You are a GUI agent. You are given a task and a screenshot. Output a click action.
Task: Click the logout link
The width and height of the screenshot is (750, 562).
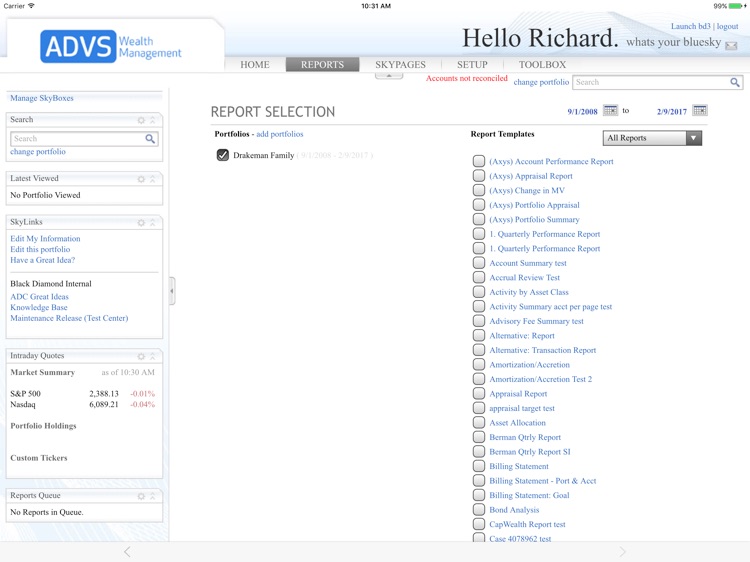(x=728, y=26)
